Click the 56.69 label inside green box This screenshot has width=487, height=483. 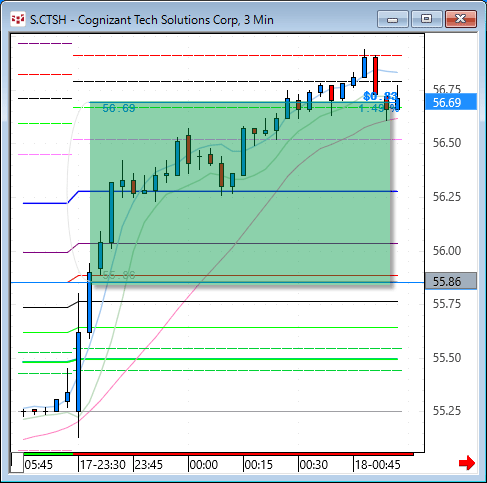119,108
